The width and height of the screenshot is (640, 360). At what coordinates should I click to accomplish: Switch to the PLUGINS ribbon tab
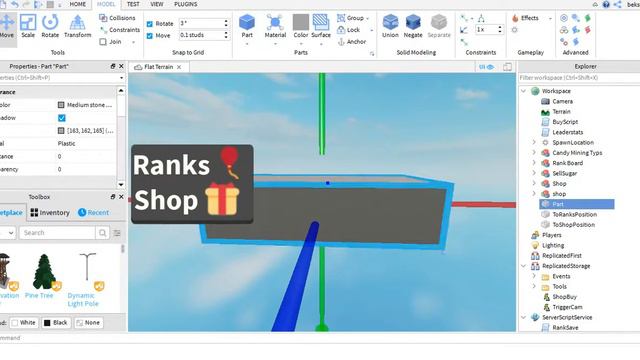186,4
